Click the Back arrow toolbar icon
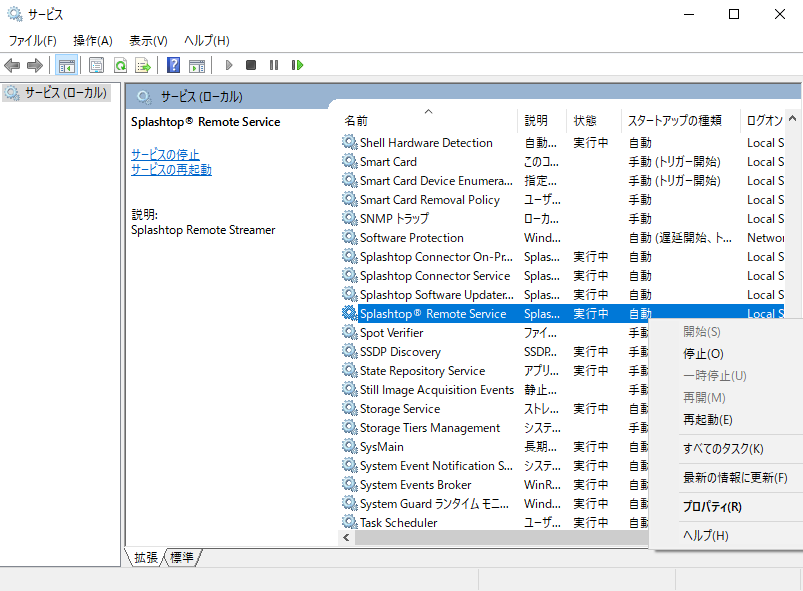The image size is (803, 591). click(x=12, y=65)
